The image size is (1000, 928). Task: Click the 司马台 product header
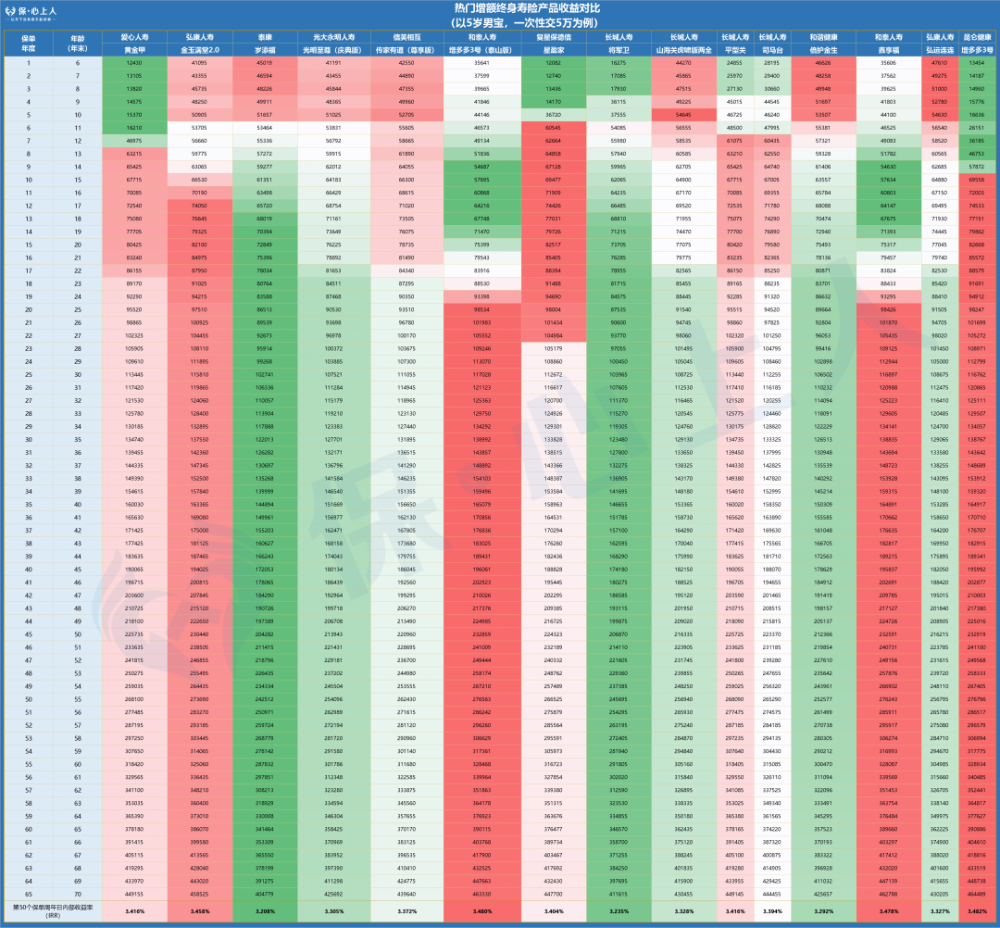(772, 50)
